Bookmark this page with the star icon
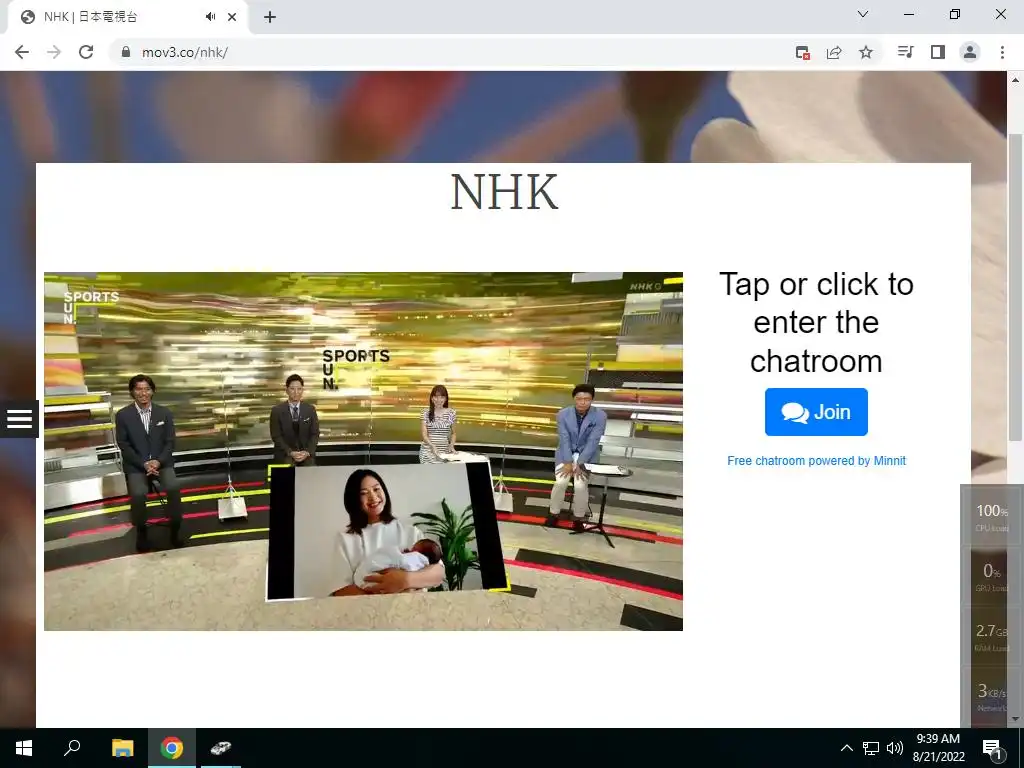The image size is (1024, 768). (866, 52)
